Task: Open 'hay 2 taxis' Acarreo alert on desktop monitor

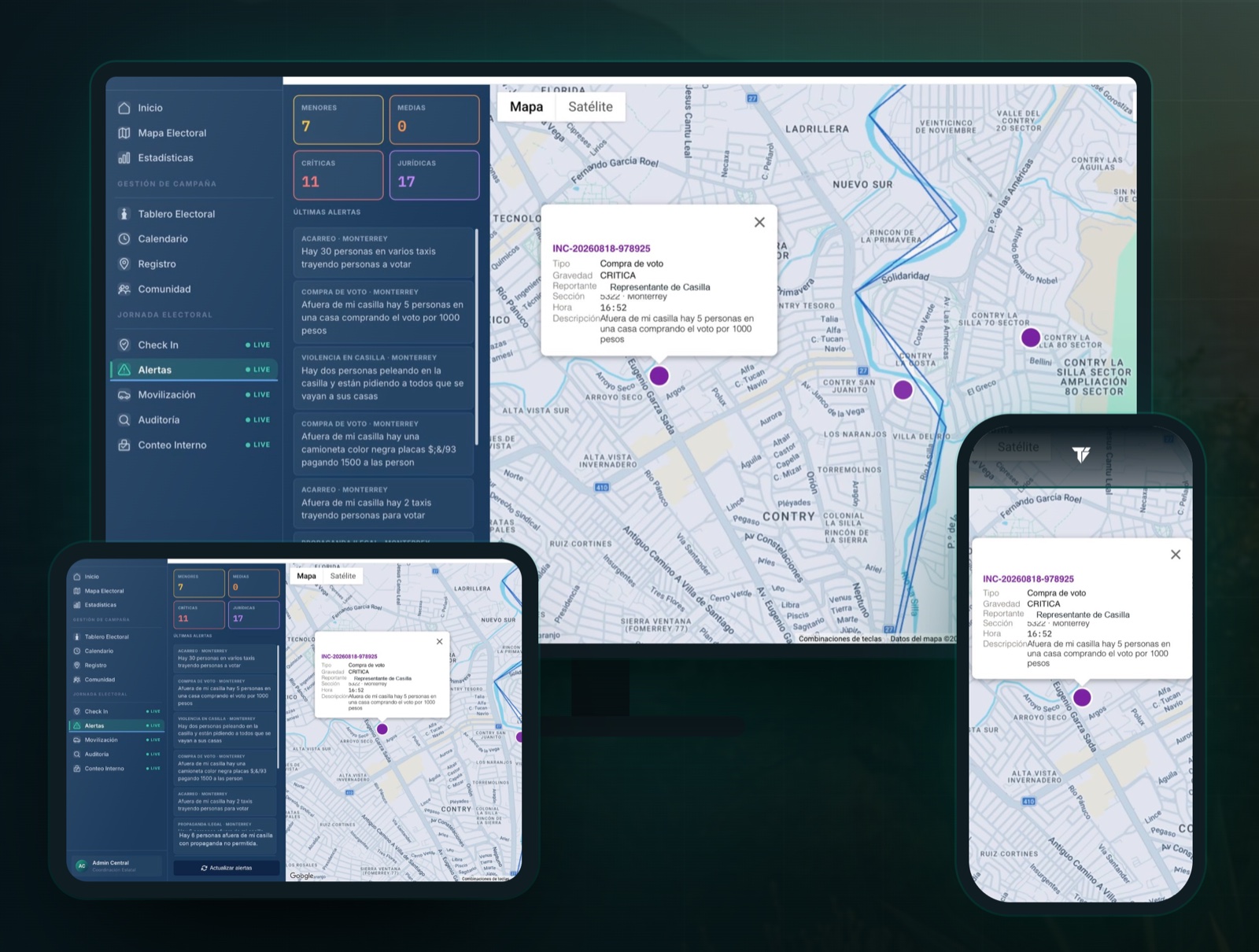Action: (x=383, y=503)
